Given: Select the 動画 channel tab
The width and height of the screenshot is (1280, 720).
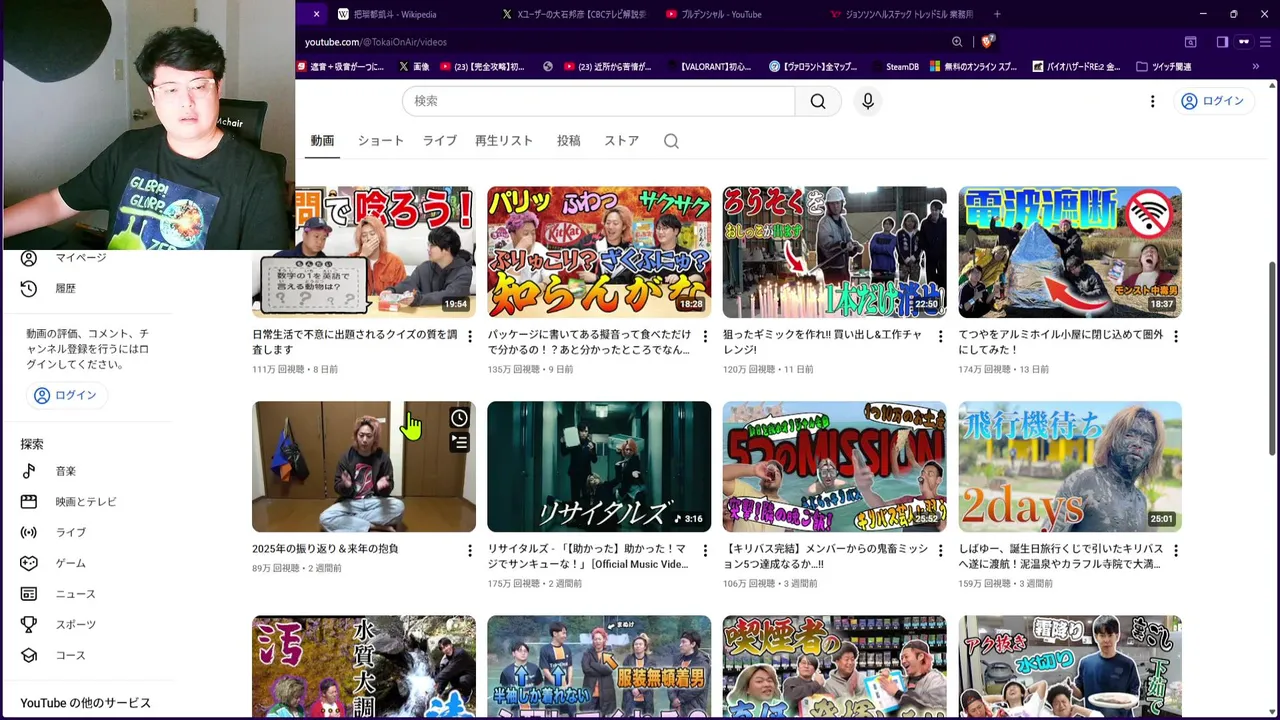Looking at the screenshot, I should [x=322, y=141].
